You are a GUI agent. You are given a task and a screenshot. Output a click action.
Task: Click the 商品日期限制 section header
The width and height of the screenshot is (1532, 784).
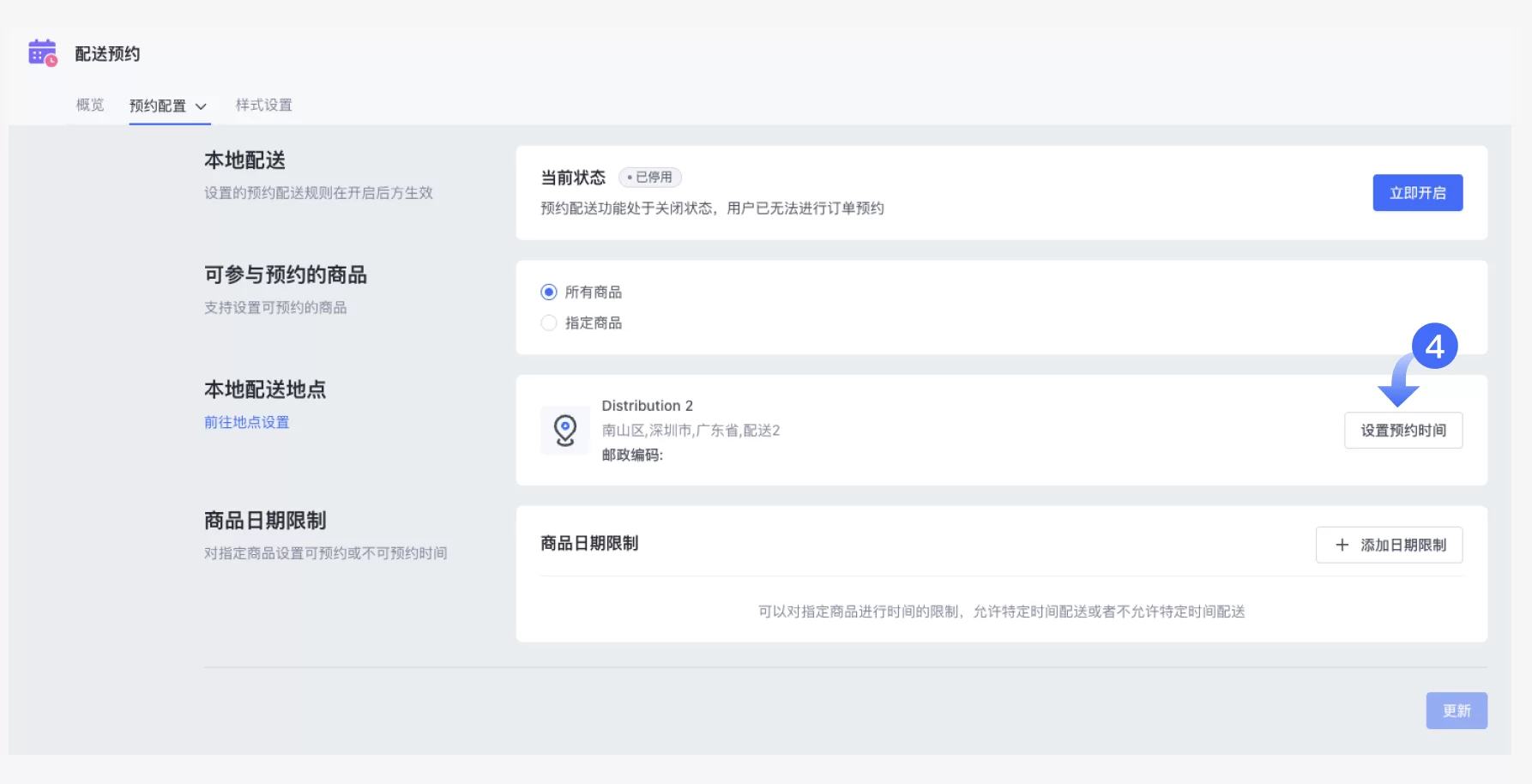[592, 544]
